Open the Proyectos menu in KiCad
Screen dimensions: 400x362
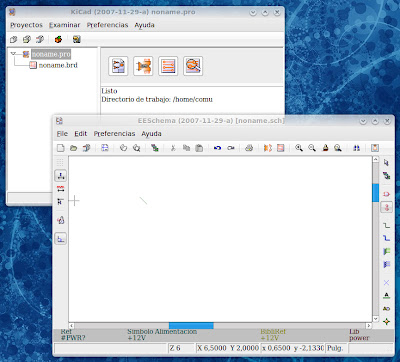[x=26, y=25]
